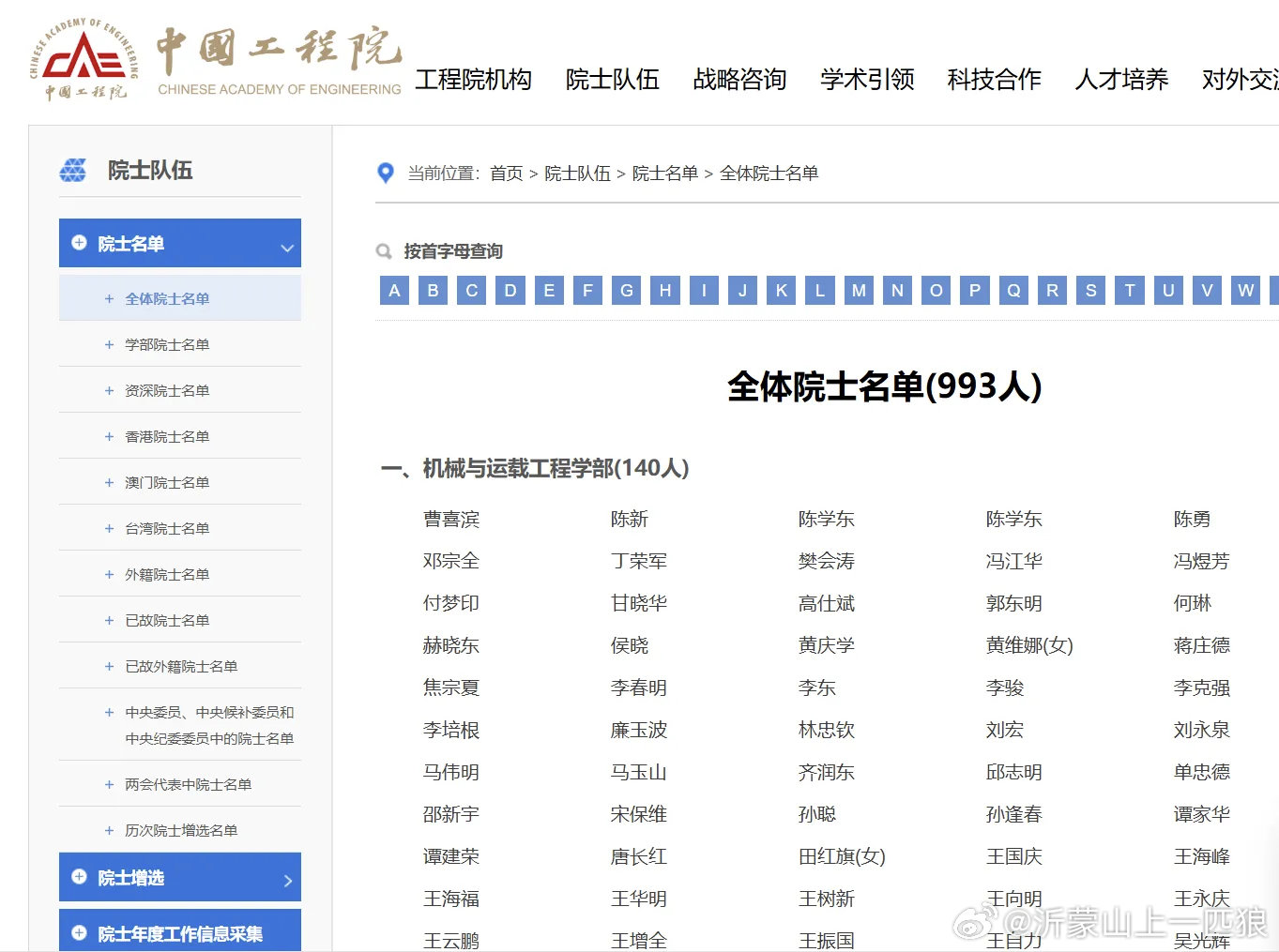Click the 按首字母查询 label
The image size is (1279, 952).
(x=453, y=251)
